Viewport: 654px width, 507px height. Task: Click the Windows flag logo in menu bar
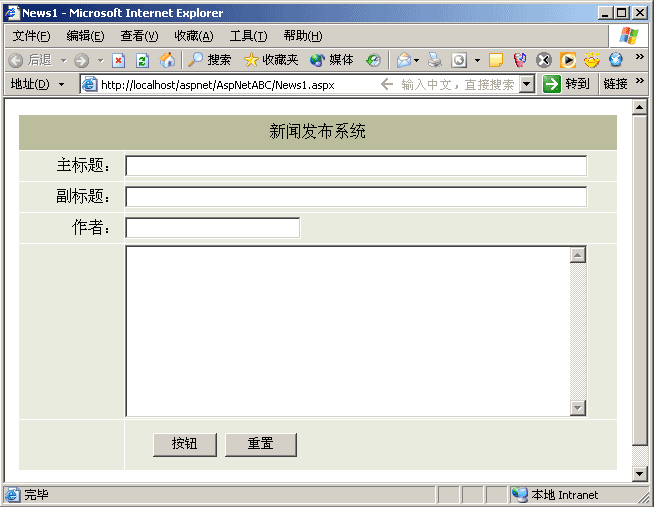tap(629, 36)
